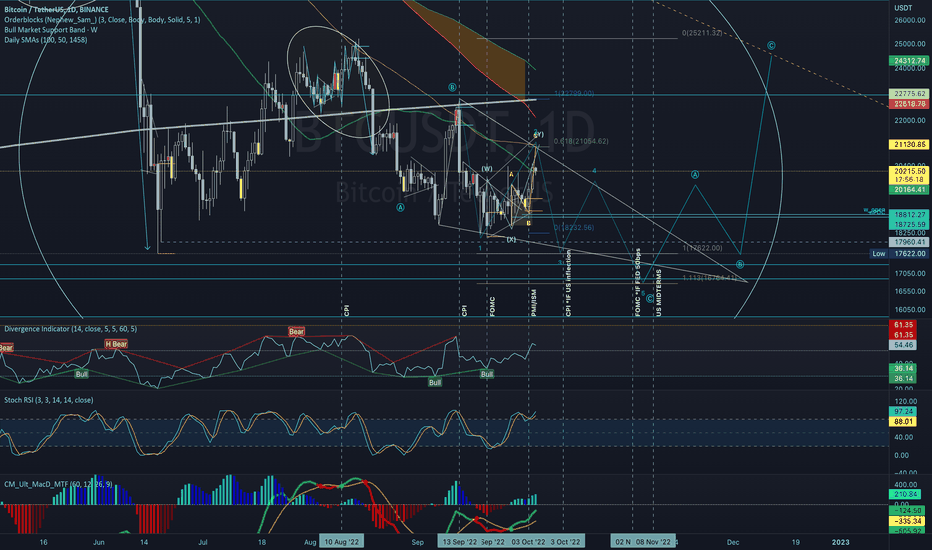Click the Dec label on time axis
Screen dimensions: 932x550
click(733, 542)
